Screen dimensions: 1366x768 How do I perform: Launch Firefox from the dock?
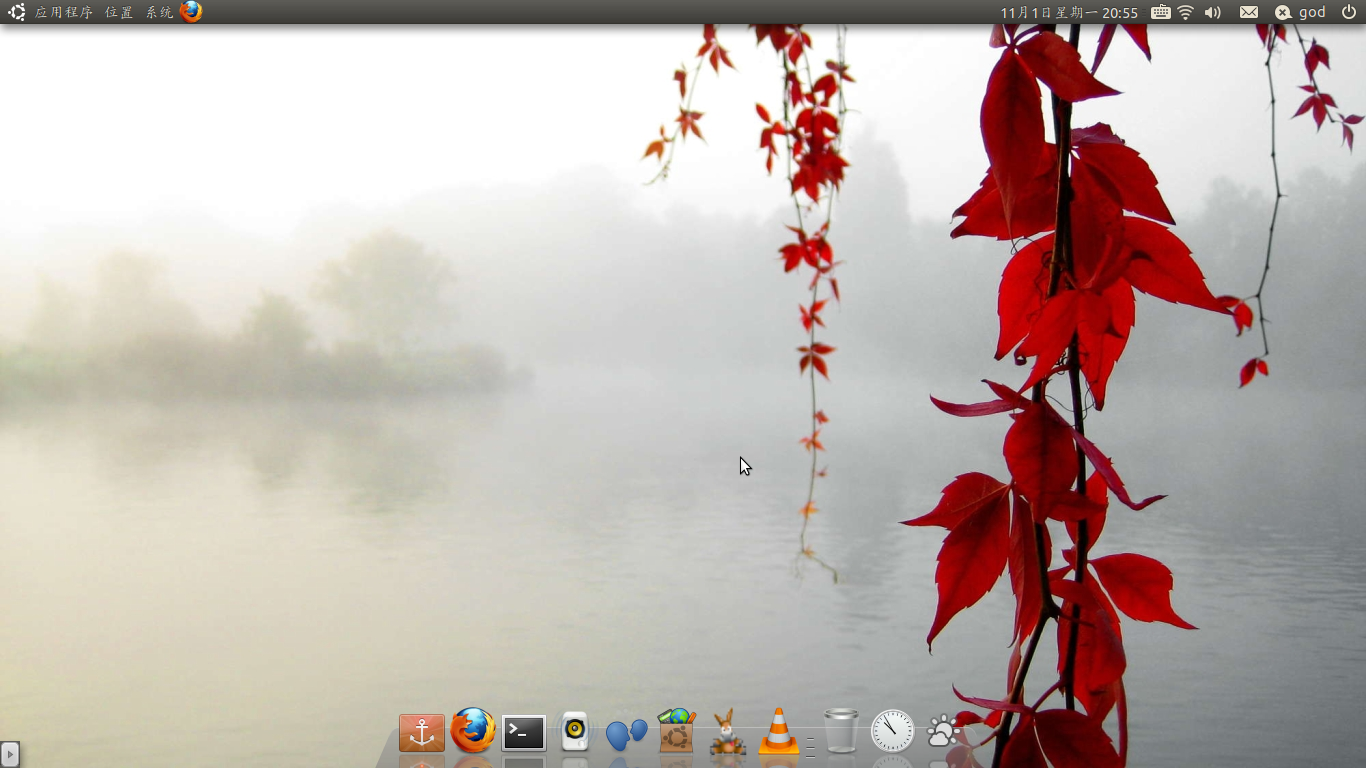473,730
